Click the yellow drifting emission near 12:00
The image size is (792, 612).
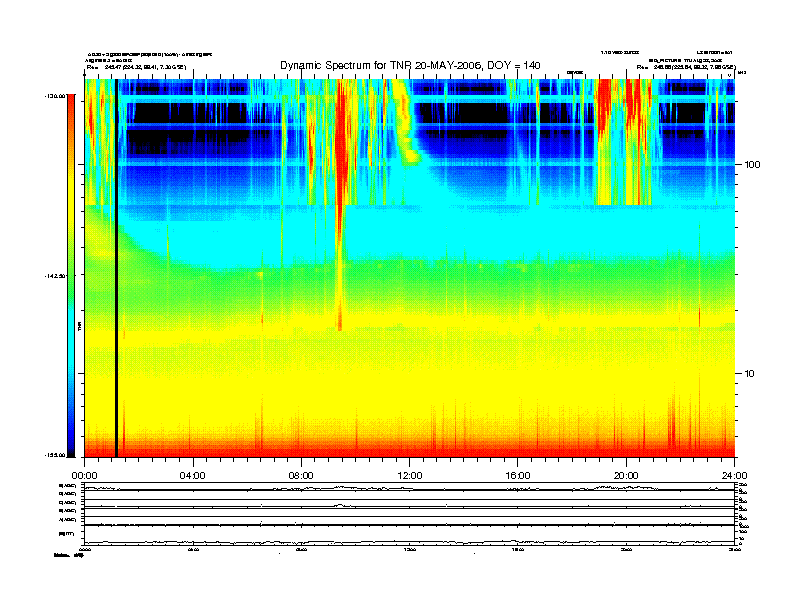pyautogui.click(x=405, y=124)
